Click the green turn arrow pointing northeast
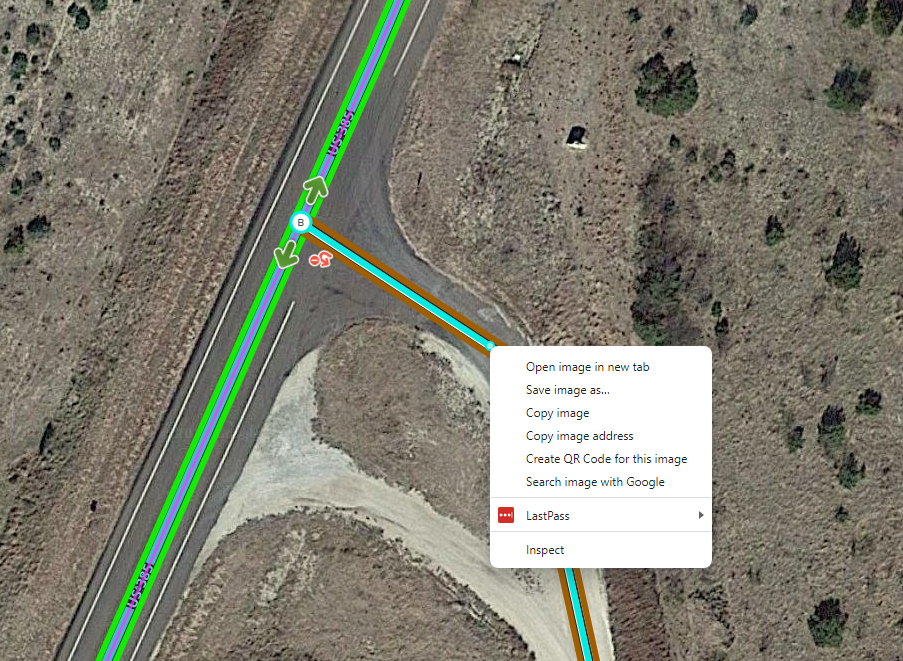 pyautogui.click(x=316, y=189)
